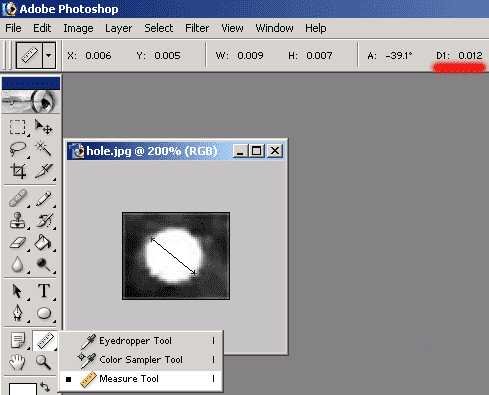This screenshot has width=489, height=395.
Task: Open the tool preset picker arrow
Action: [x=49, y=55]
